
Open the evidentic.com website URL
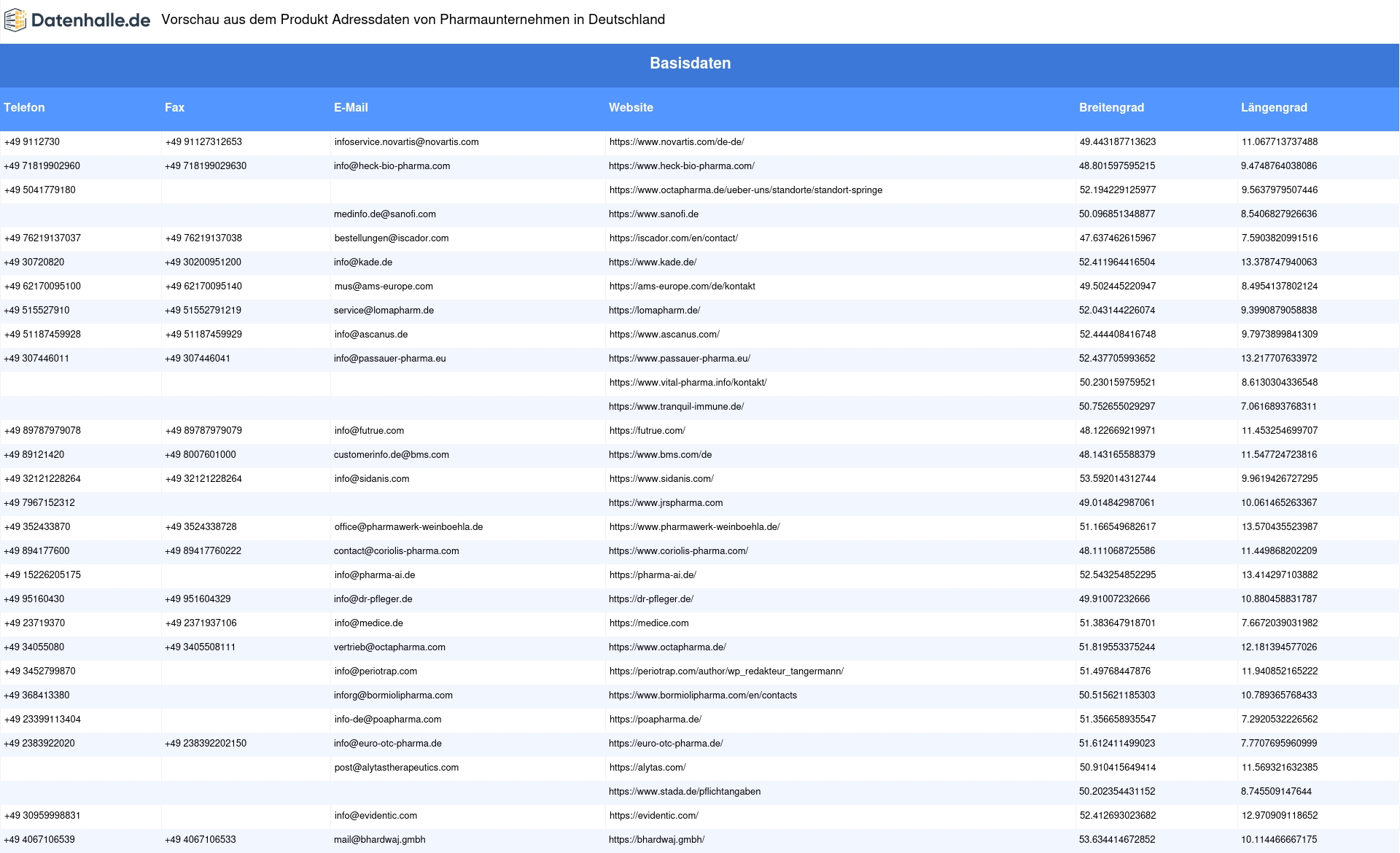(x=654, y=816)
